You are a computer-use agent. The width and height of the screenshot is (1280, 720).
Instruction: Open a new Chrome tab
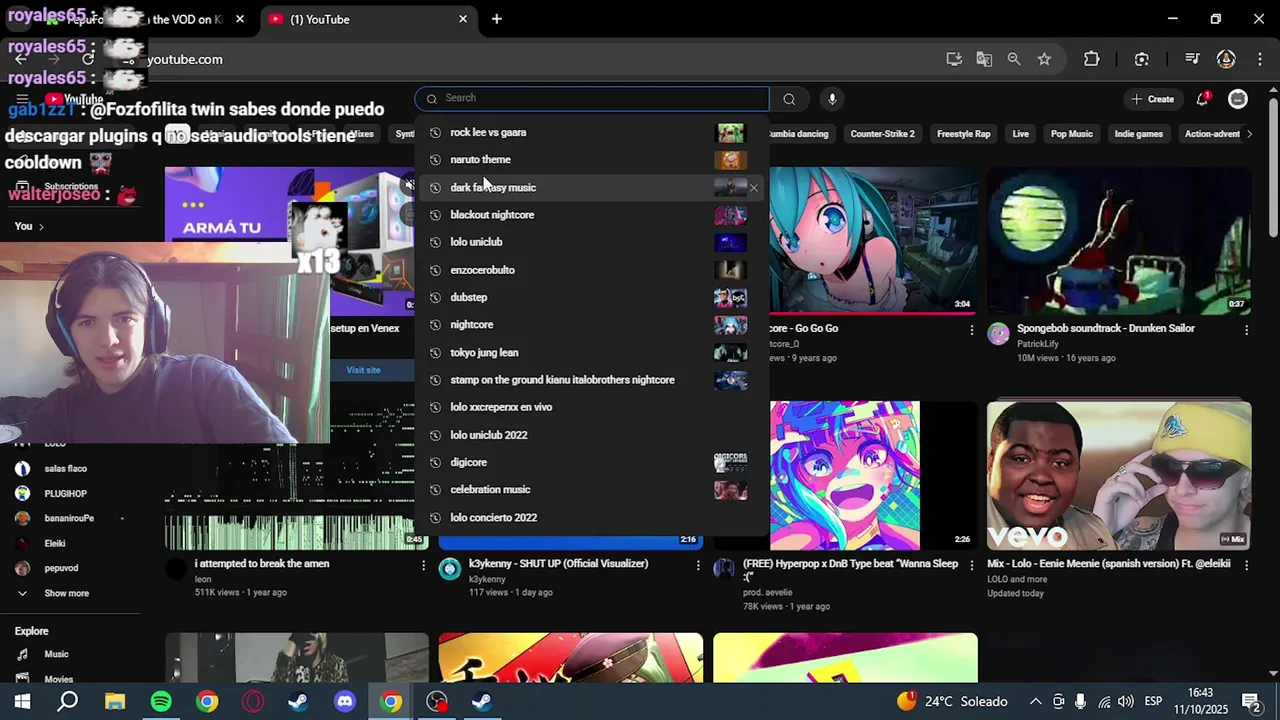pyautogui.click(x=496, y=19)
